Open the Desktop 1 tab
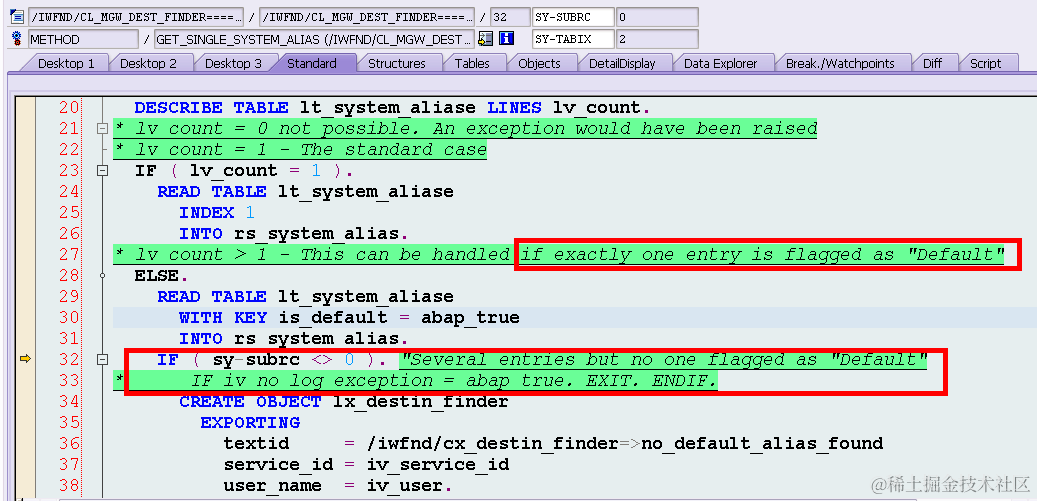The height and width of the screenshot is (501, 1037). (x=66, y=63)
